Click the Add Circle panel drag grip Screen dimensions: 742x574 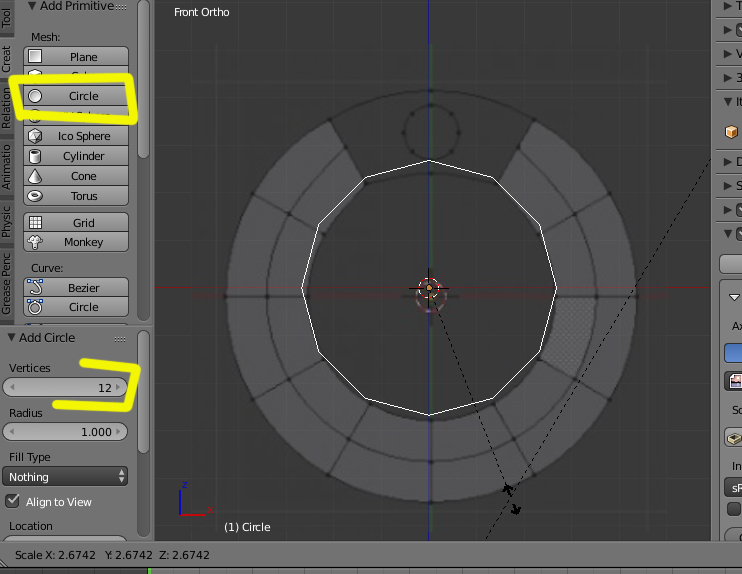tap(120, 339)
